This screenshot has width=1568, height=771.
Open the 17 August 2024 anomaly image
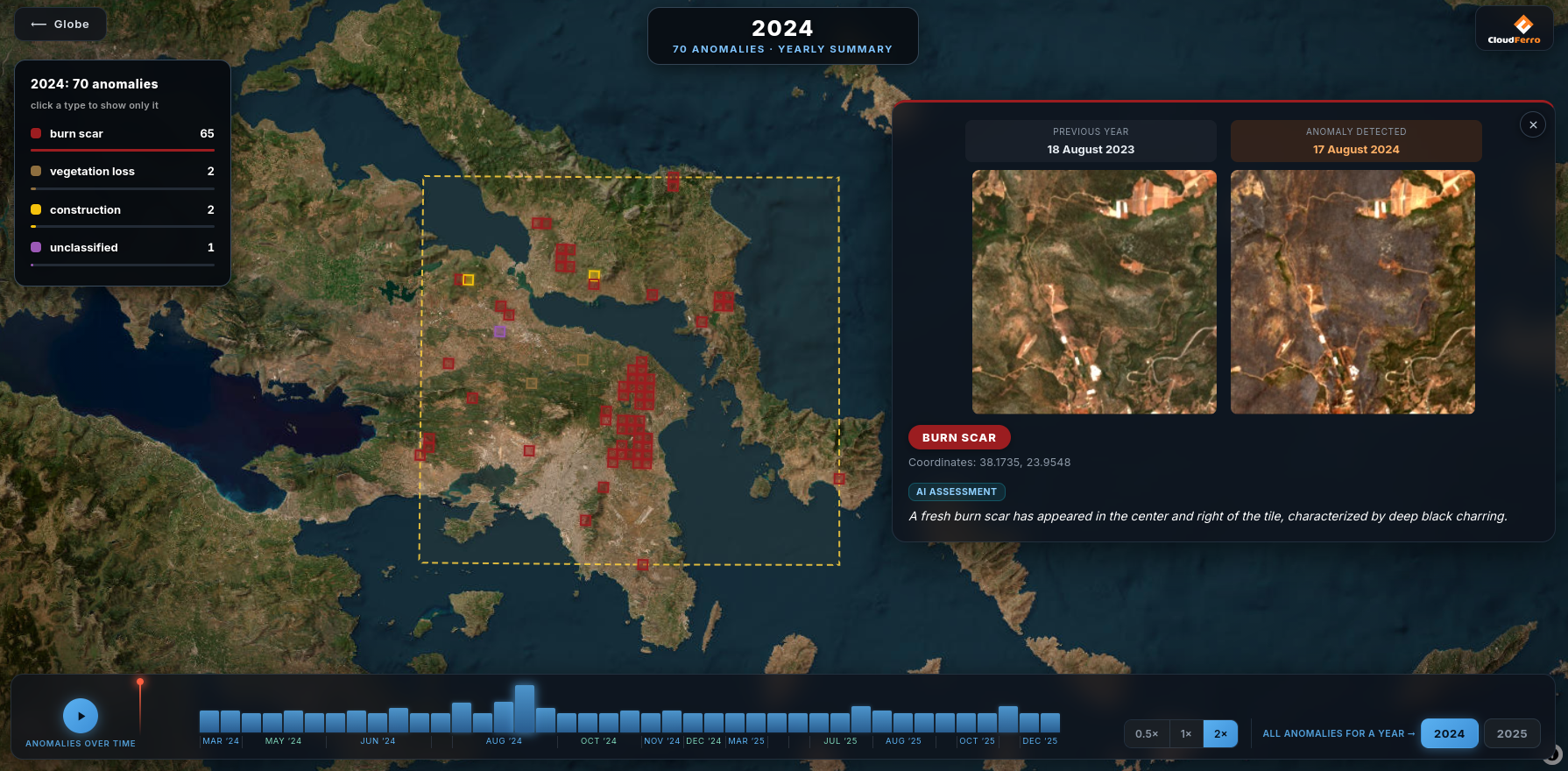pyautogui.click(x=1353, y=292)
